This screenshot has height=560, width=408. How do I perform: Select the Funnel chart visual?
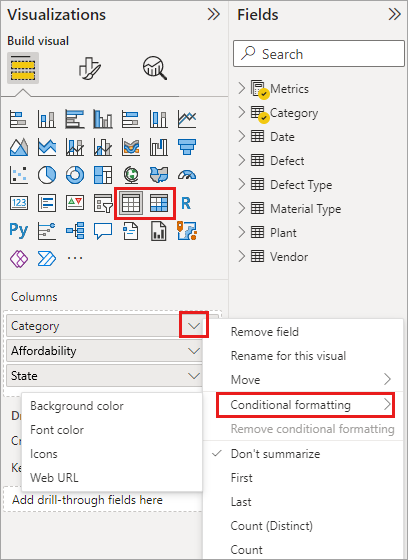tap(187, 146)
